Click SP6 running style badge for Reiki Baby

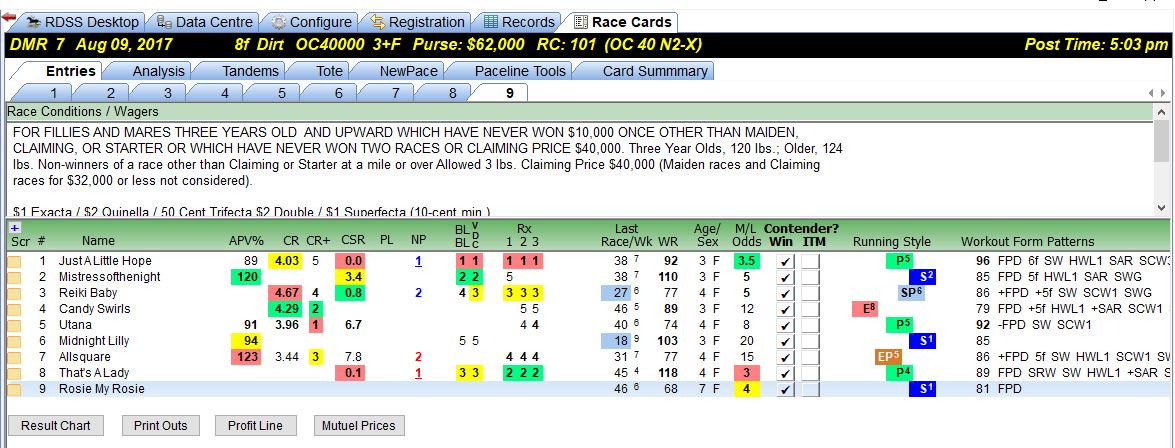click(x=911, y=293)
